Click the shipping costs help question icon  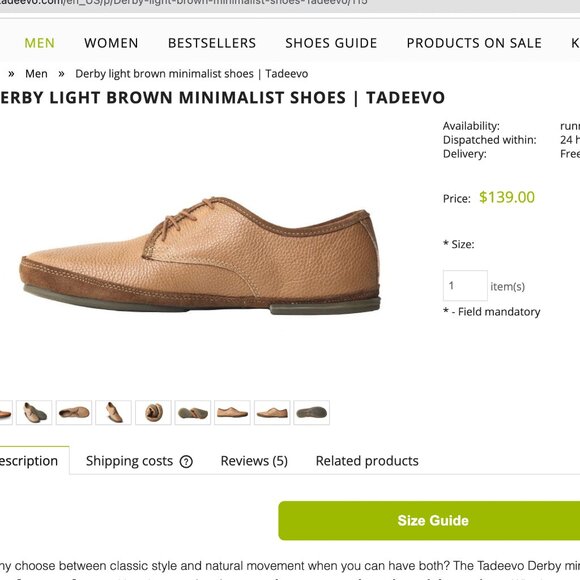click(x=186, y=462)
